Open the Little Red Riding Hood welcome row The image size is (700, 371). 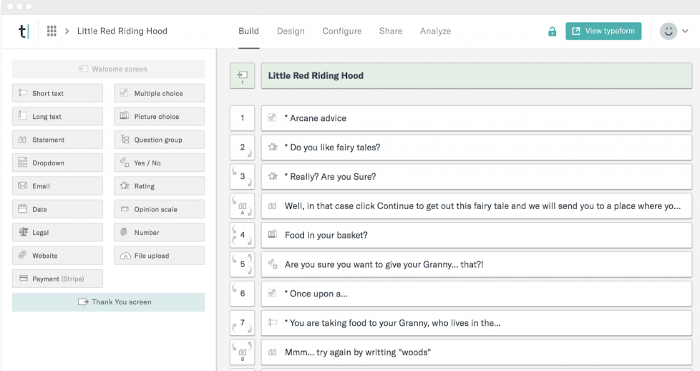(x=476, y=76)
